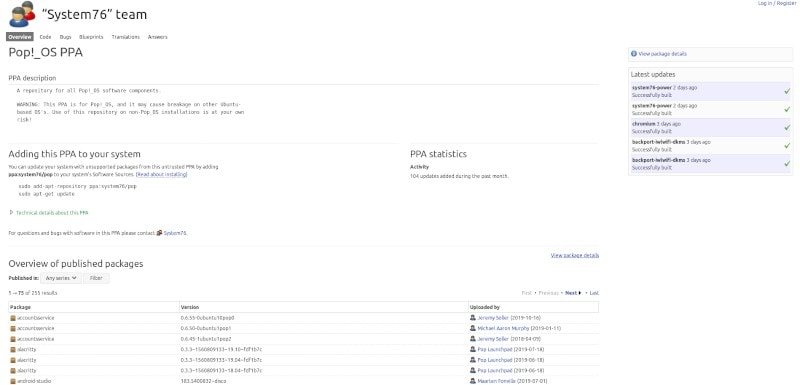Open View package details link above packages table
This screenshot has height=385, width=800.
coord(574,255)
